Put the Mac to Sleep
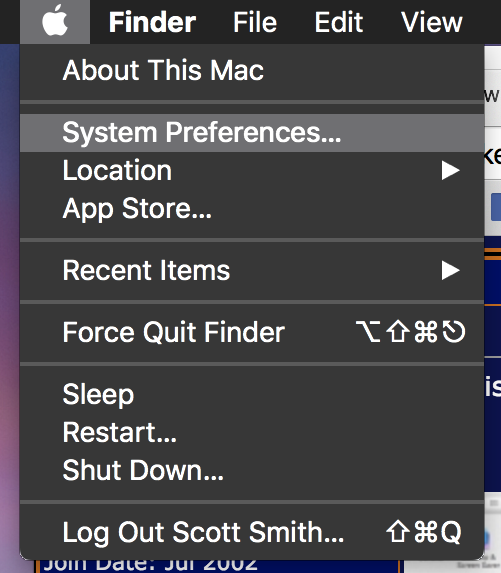The width and height of the screenshot is (501, 573). [x=252, y=394]
